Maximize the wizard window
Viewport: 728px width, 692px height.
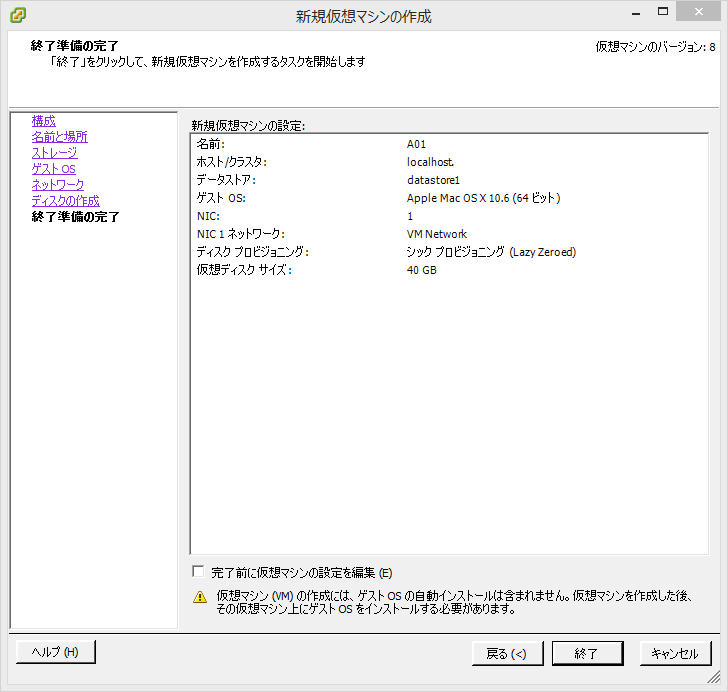[x=663, y=12]
